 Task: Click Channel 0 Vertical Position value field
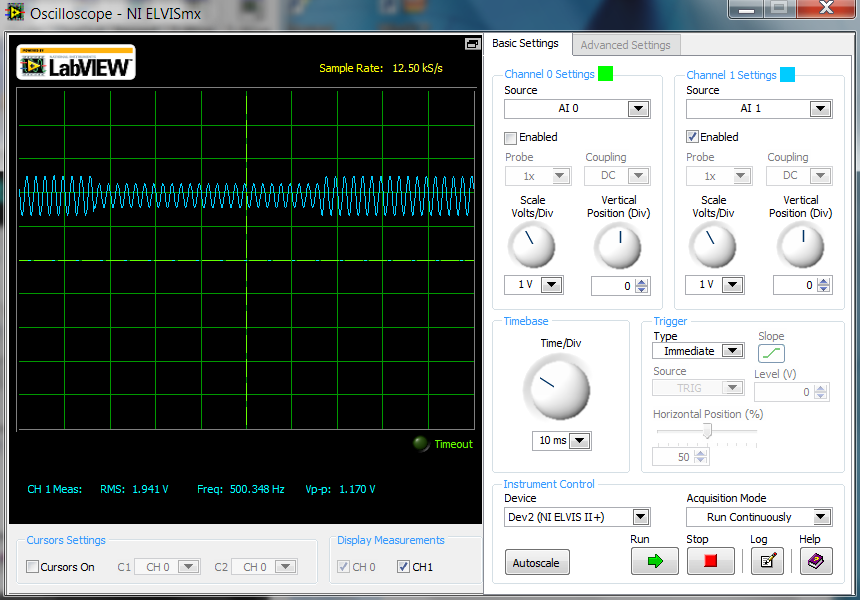(x=613, y=286)
